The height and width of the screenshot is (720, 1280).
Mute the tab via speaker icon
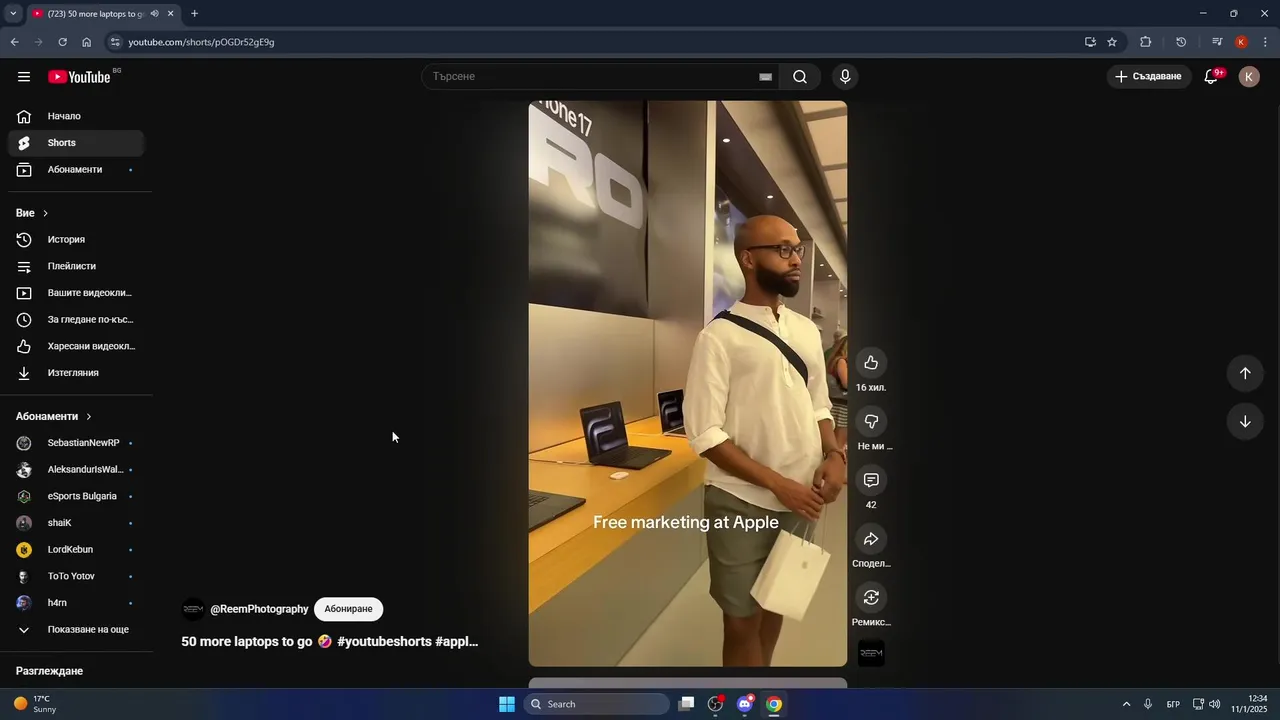[x=154, y=14]
